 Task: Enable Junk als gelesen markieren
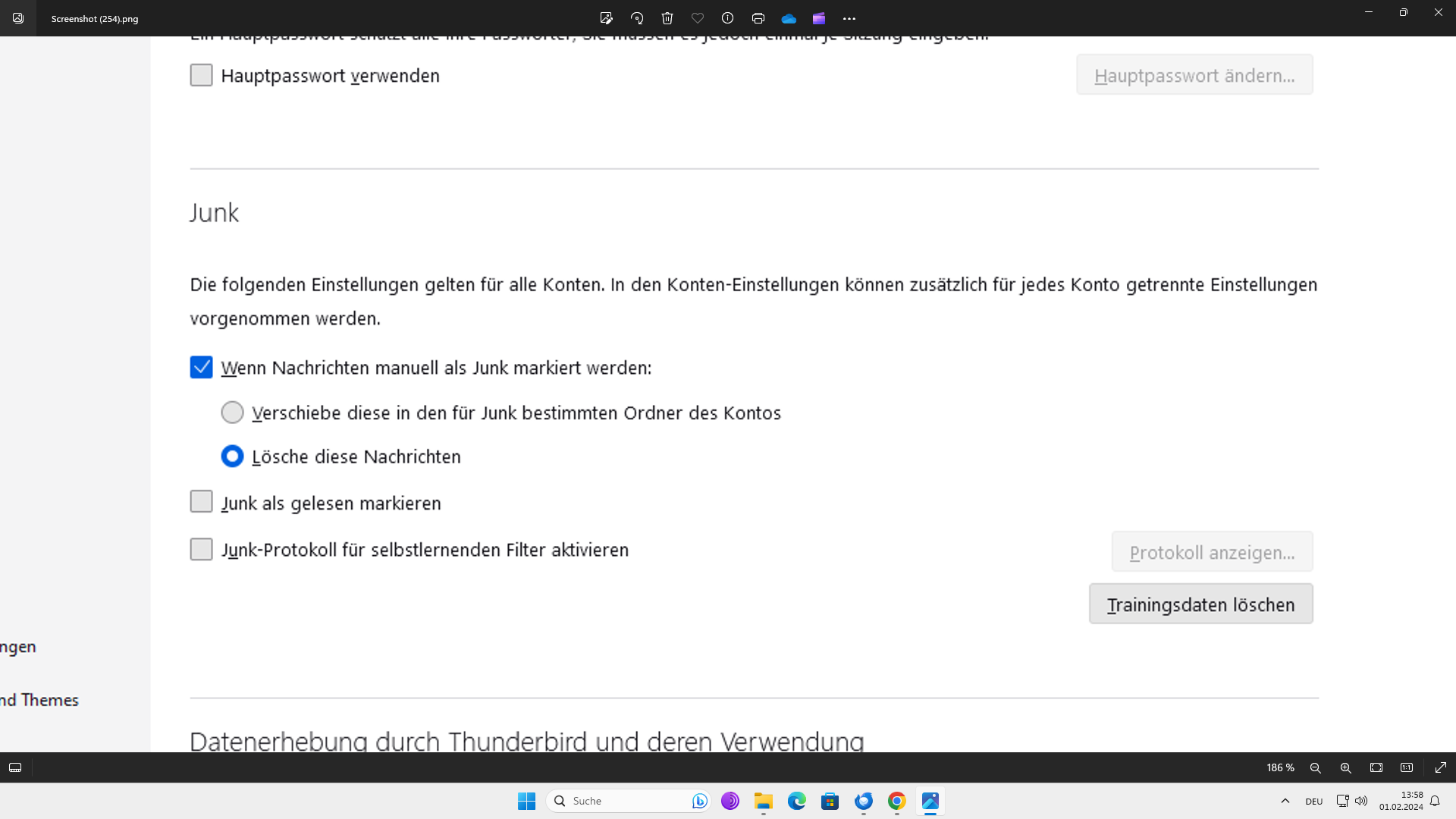point(201,502)
